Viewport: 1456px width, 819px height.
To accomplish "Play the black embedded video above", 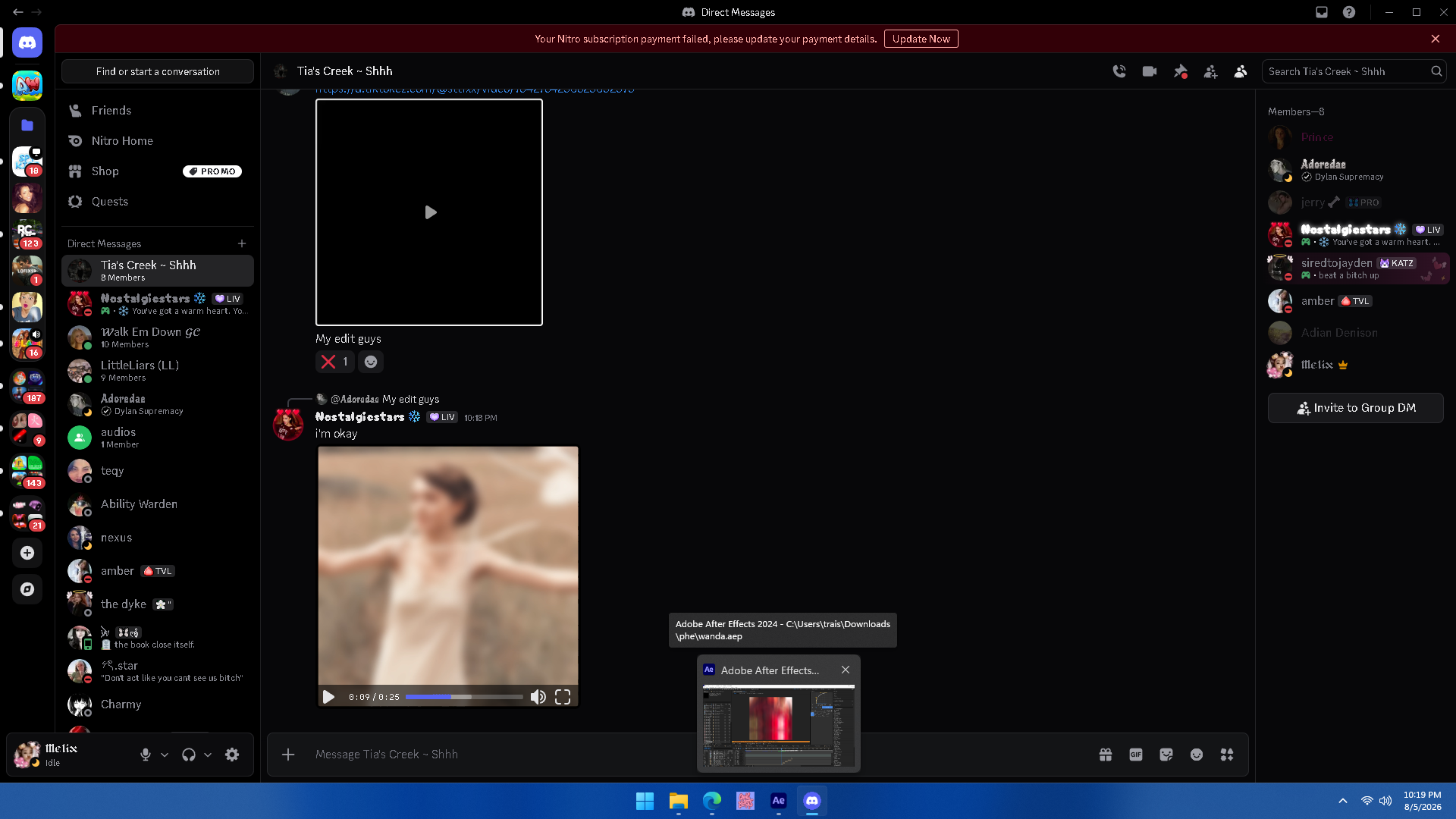I will tap(430, 212).
